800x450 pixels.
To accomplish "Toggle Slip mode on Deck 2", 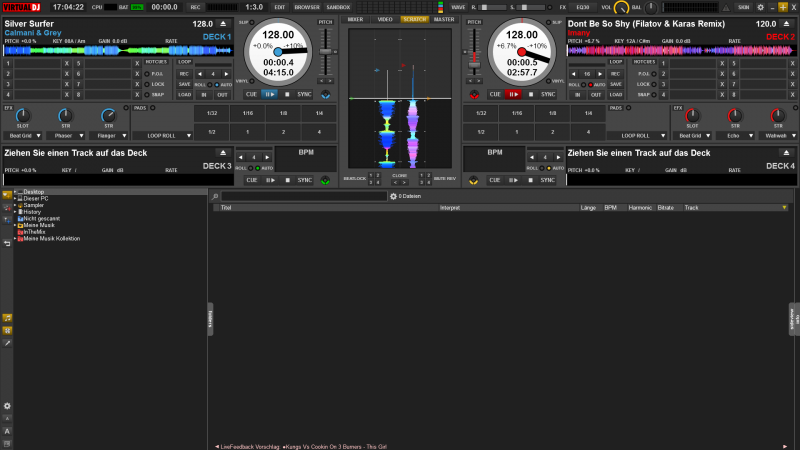I will point(548,22).
